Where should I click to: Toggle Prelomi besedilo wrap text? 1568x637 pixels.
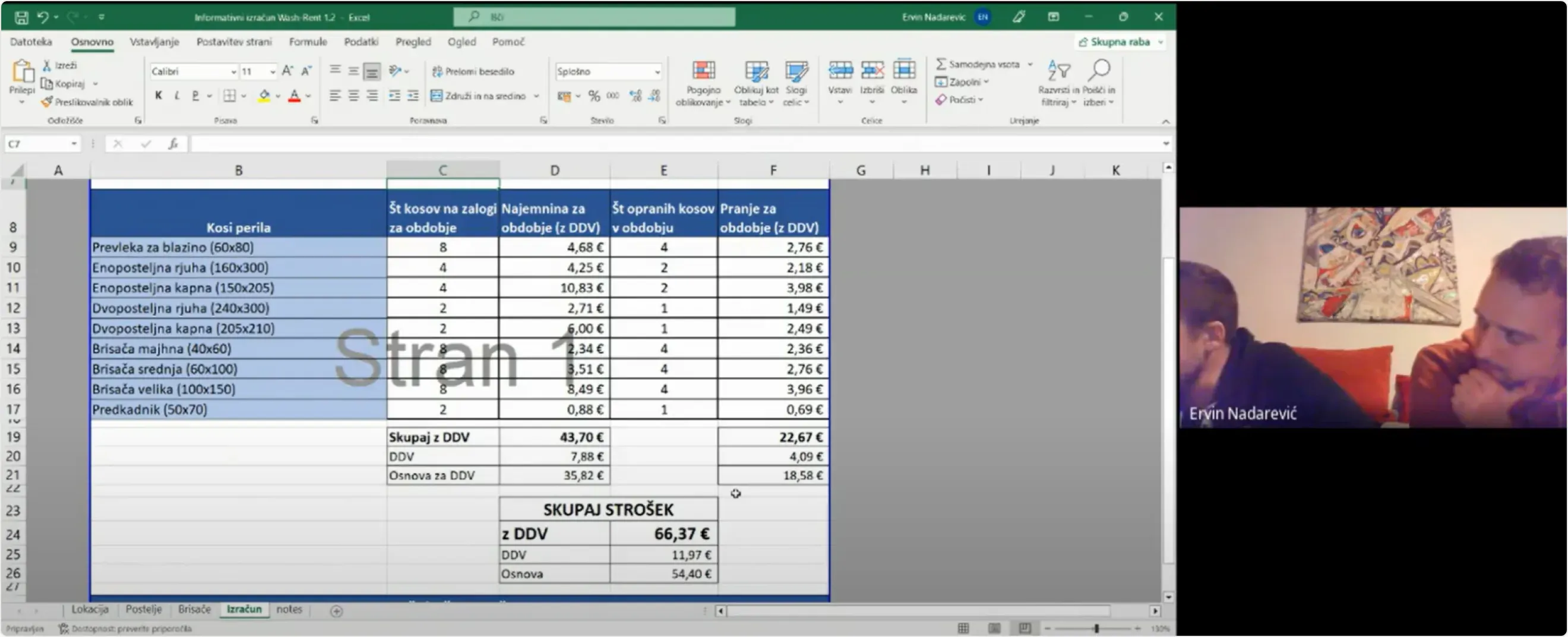[473, 71]
